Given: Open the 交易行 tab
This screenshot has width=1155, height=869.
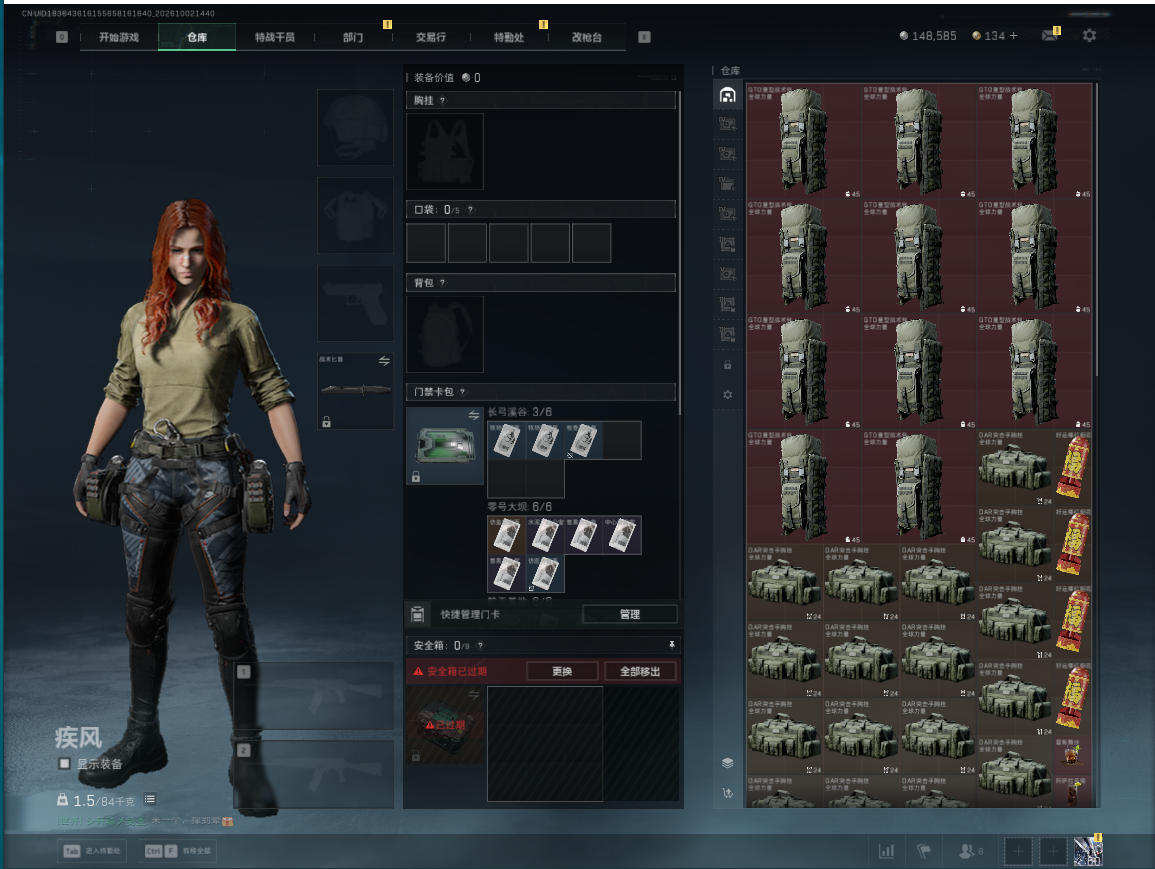Looking at the screenshot, I should click(431, 37).
